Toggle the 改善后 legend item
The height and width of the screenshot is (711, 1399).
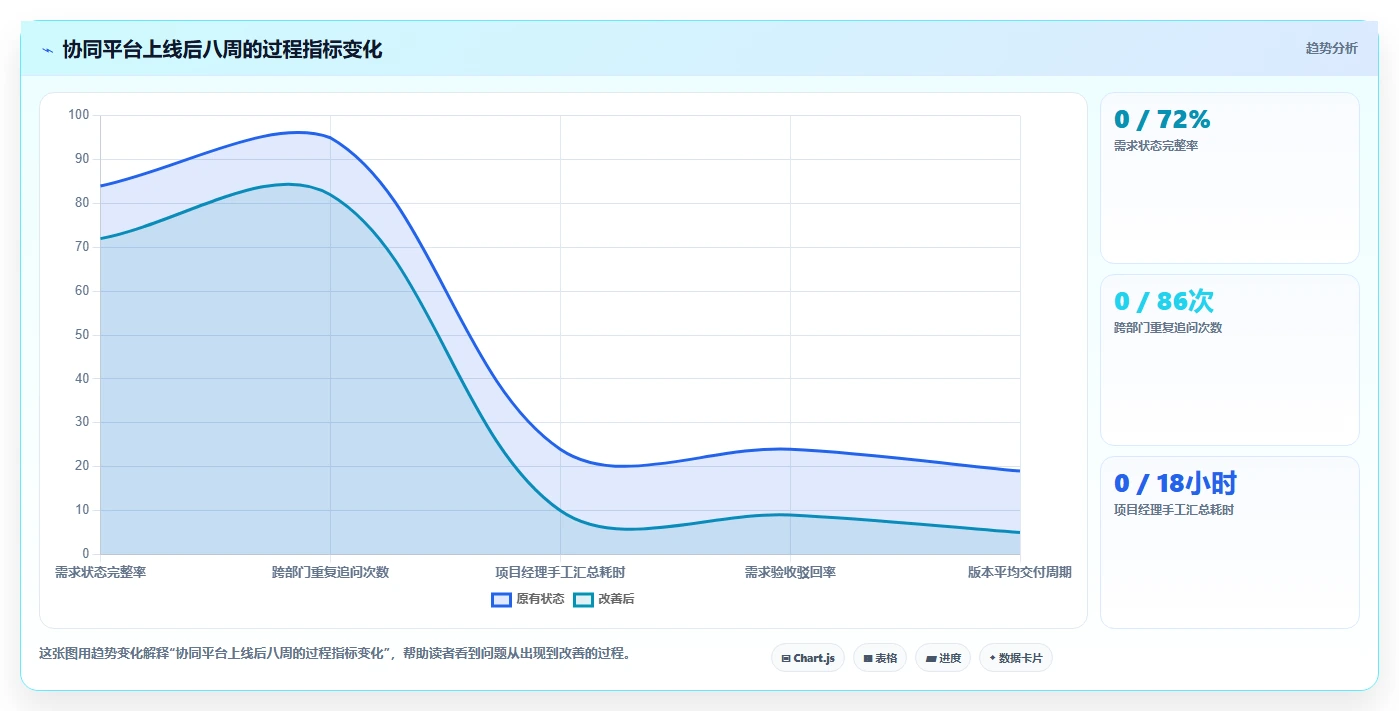click(x=604, y=599)
